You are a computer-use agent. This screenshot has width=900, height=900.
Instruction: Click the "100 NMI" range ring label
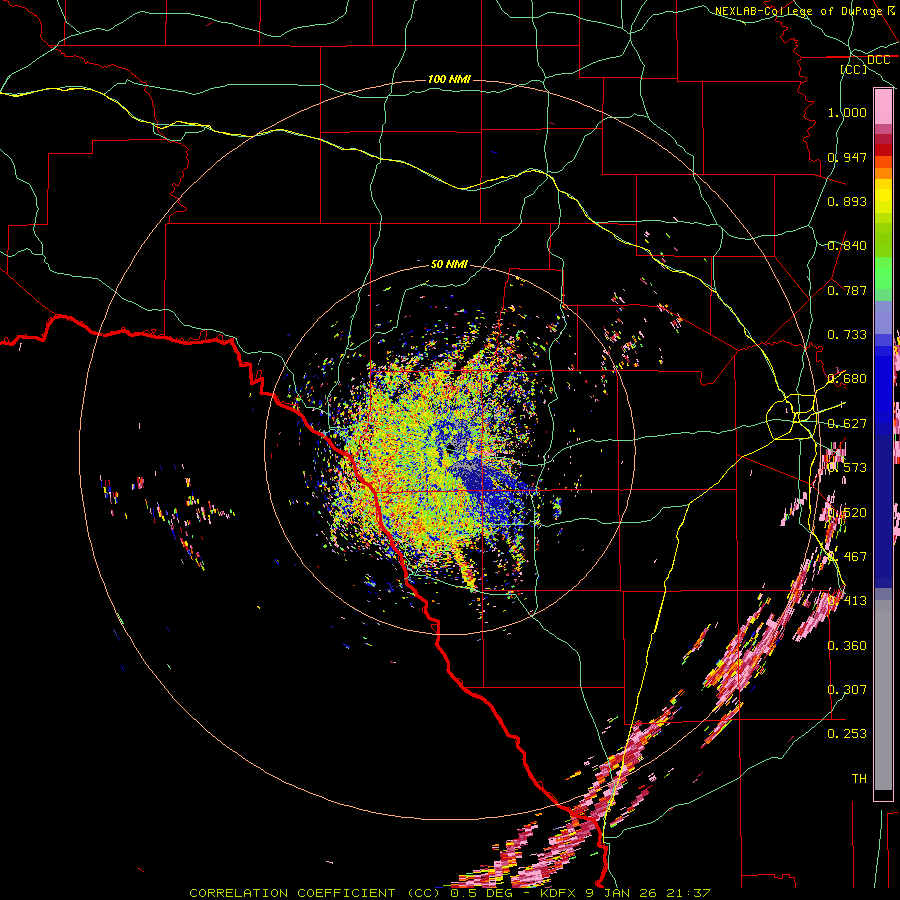(449, 79)
